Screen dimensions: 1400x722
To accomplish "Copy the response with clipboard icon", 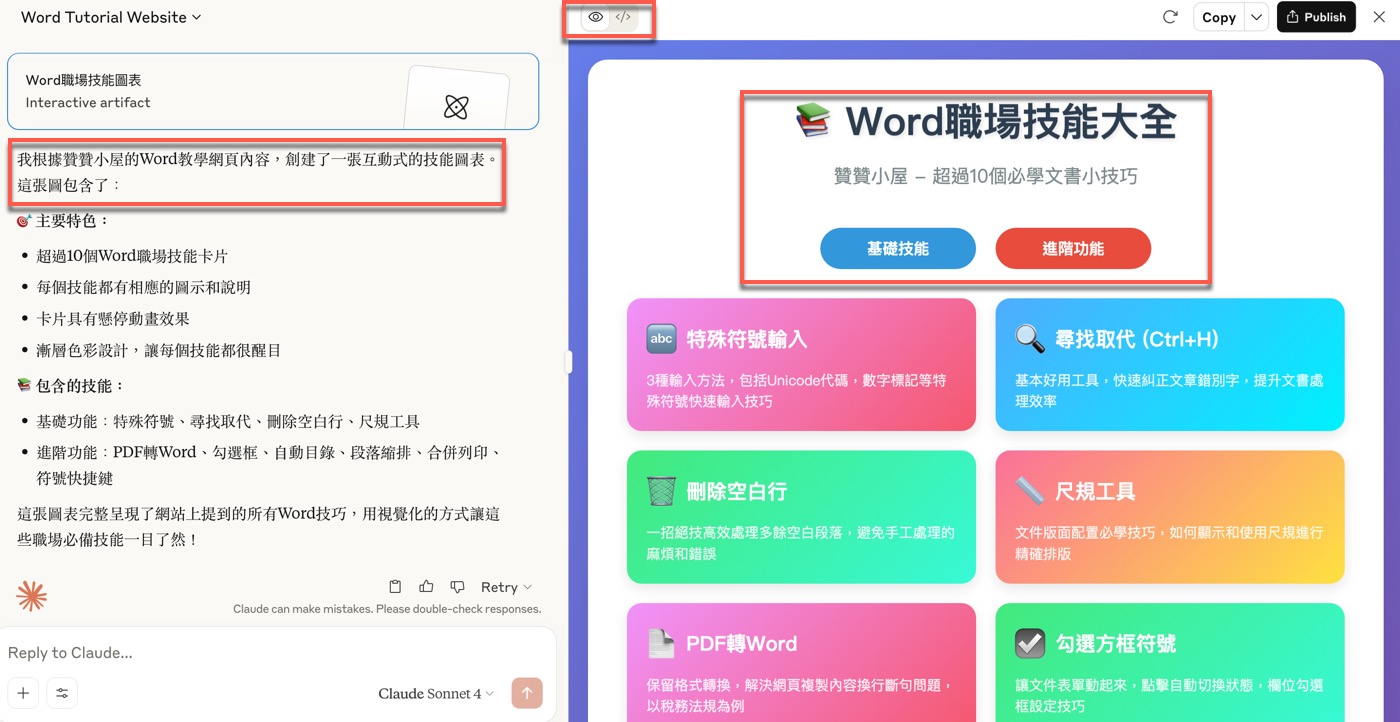I will [395, 587].
